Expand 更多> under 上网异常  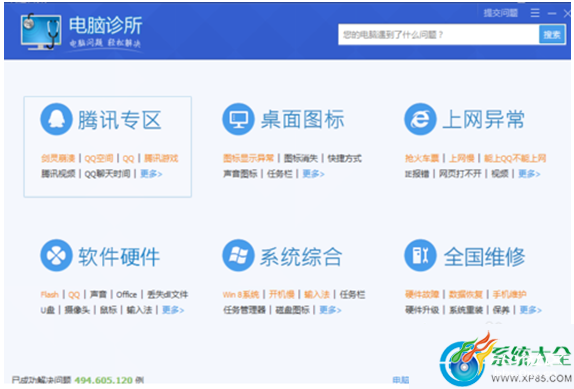529,173
